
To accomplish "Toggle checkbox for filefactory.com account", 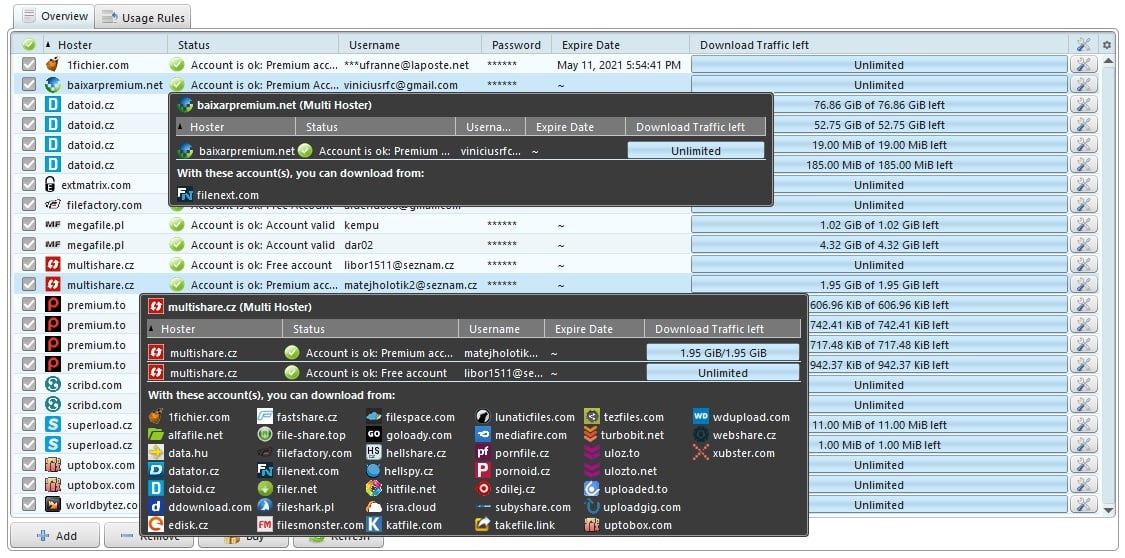I will click(29, 204).
